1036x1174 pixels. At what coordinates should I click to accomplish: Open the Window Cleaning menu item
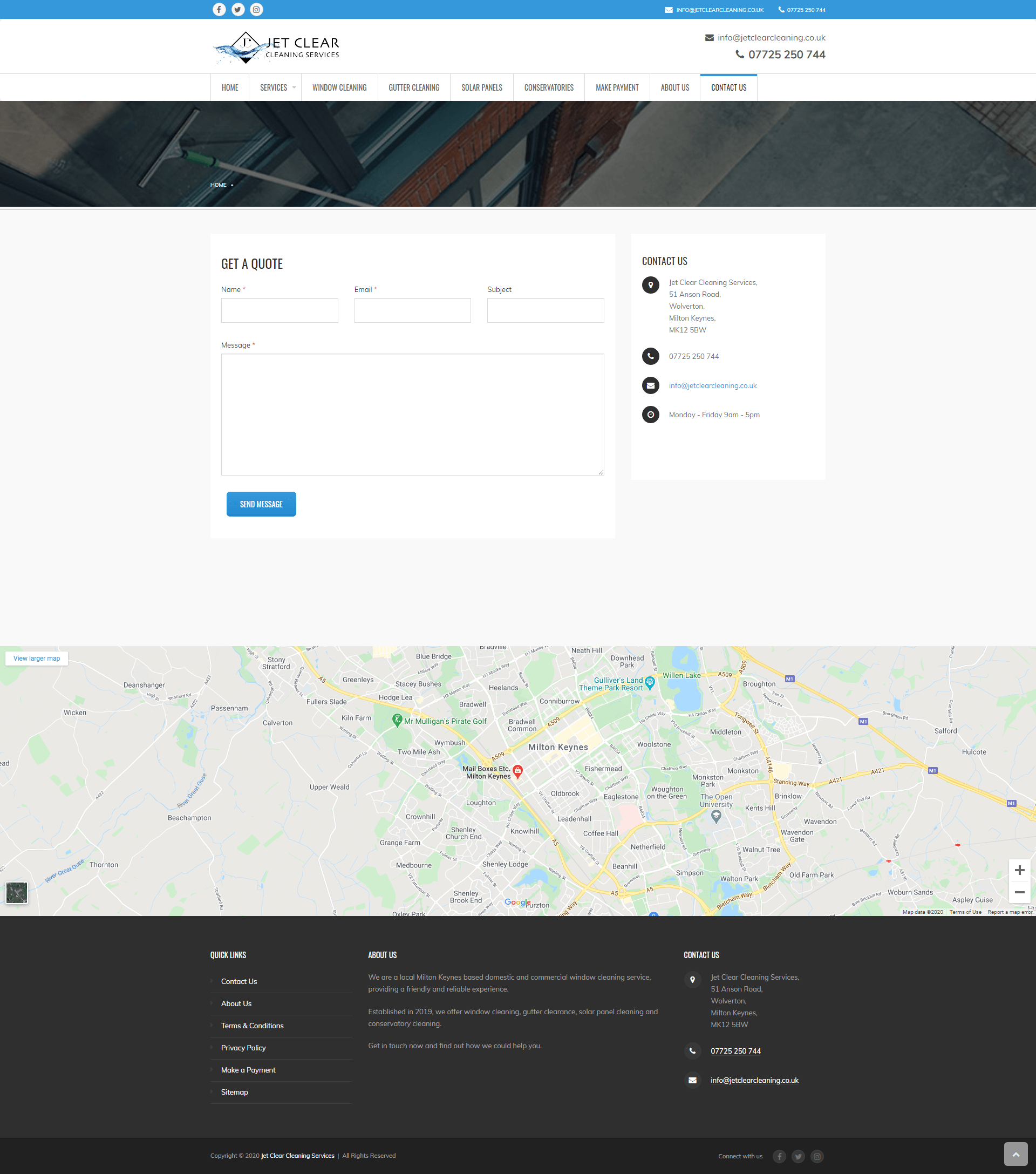pyautogui.click(x=339, y=87)
